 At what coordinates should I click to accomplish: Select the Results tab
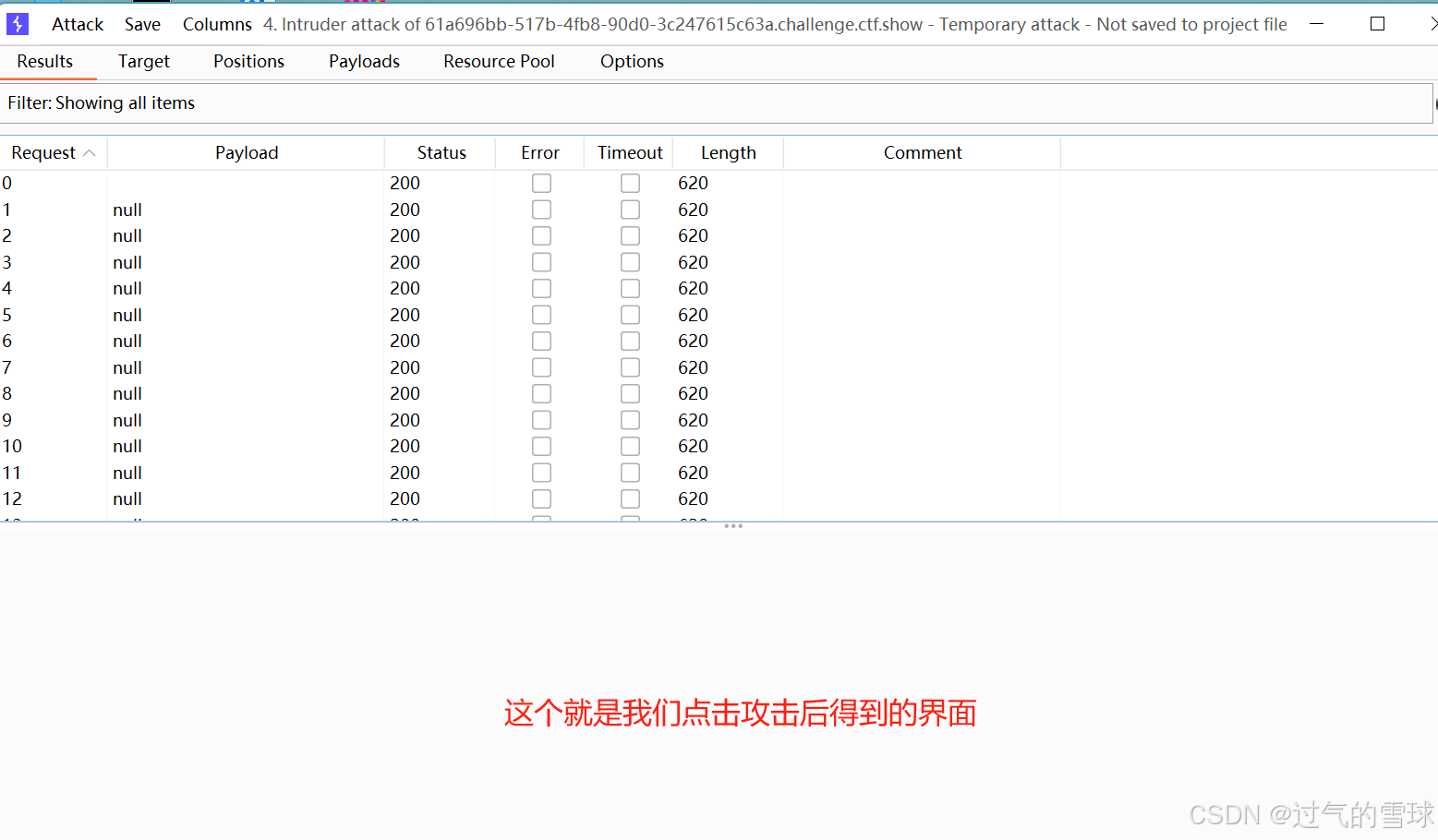pos(43,61)
